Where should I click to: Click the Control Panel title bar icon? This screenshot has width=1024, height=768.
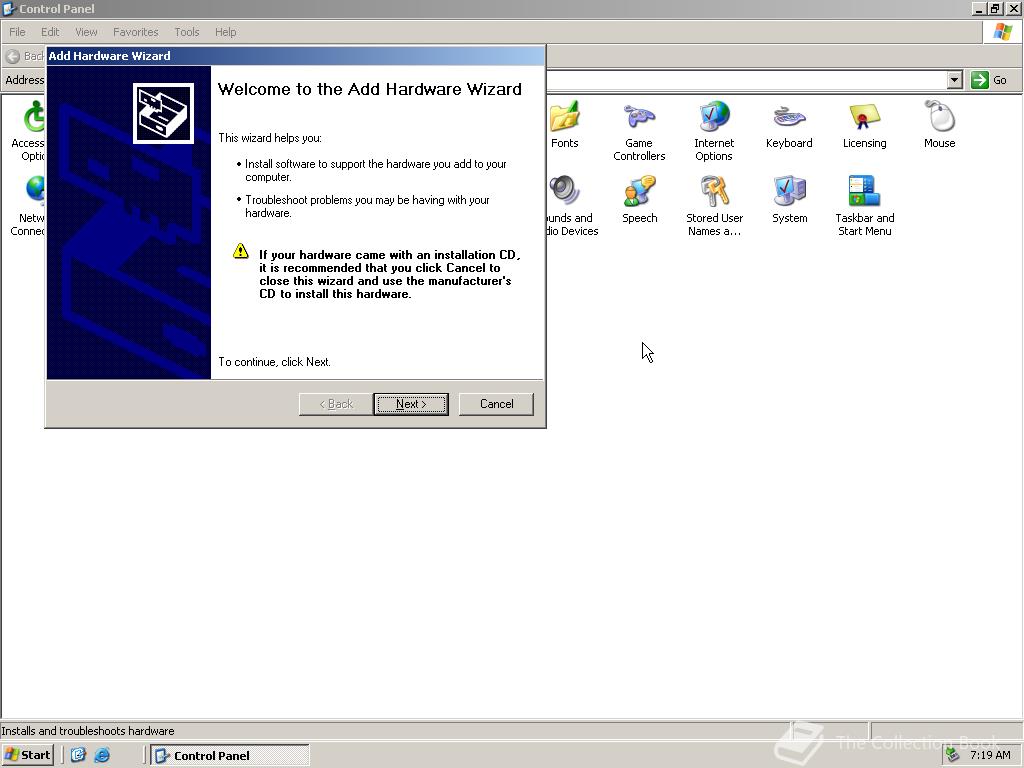point(9,8)
